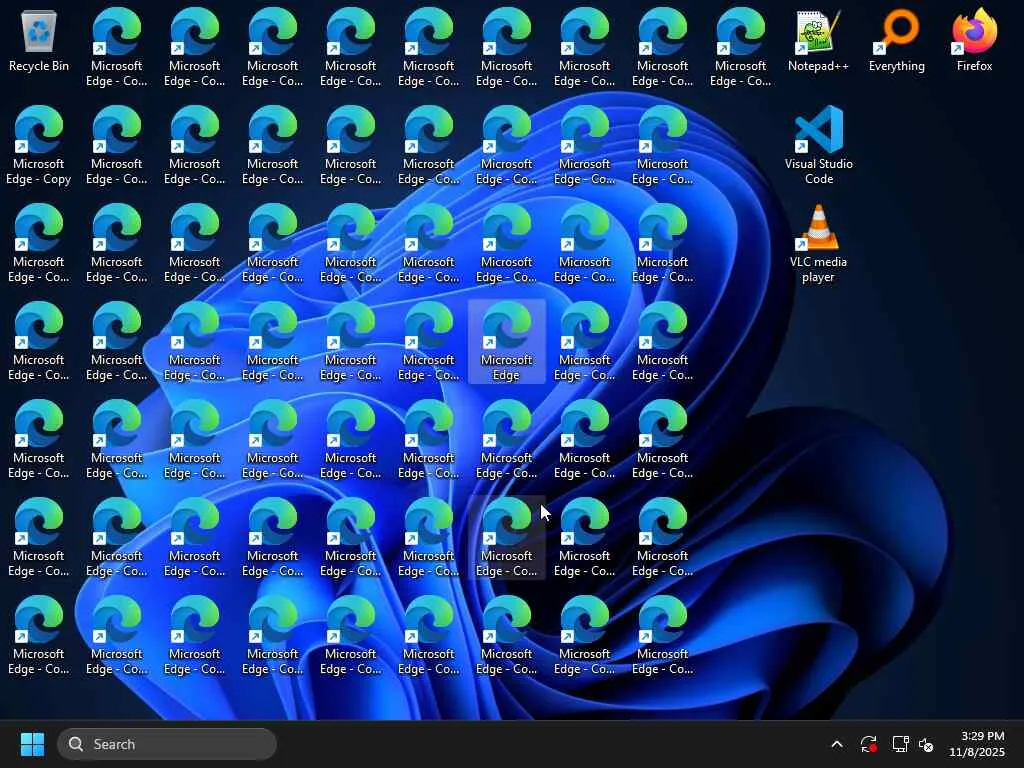Show hidden system tray icons
1024x768 pixels.
837,744
